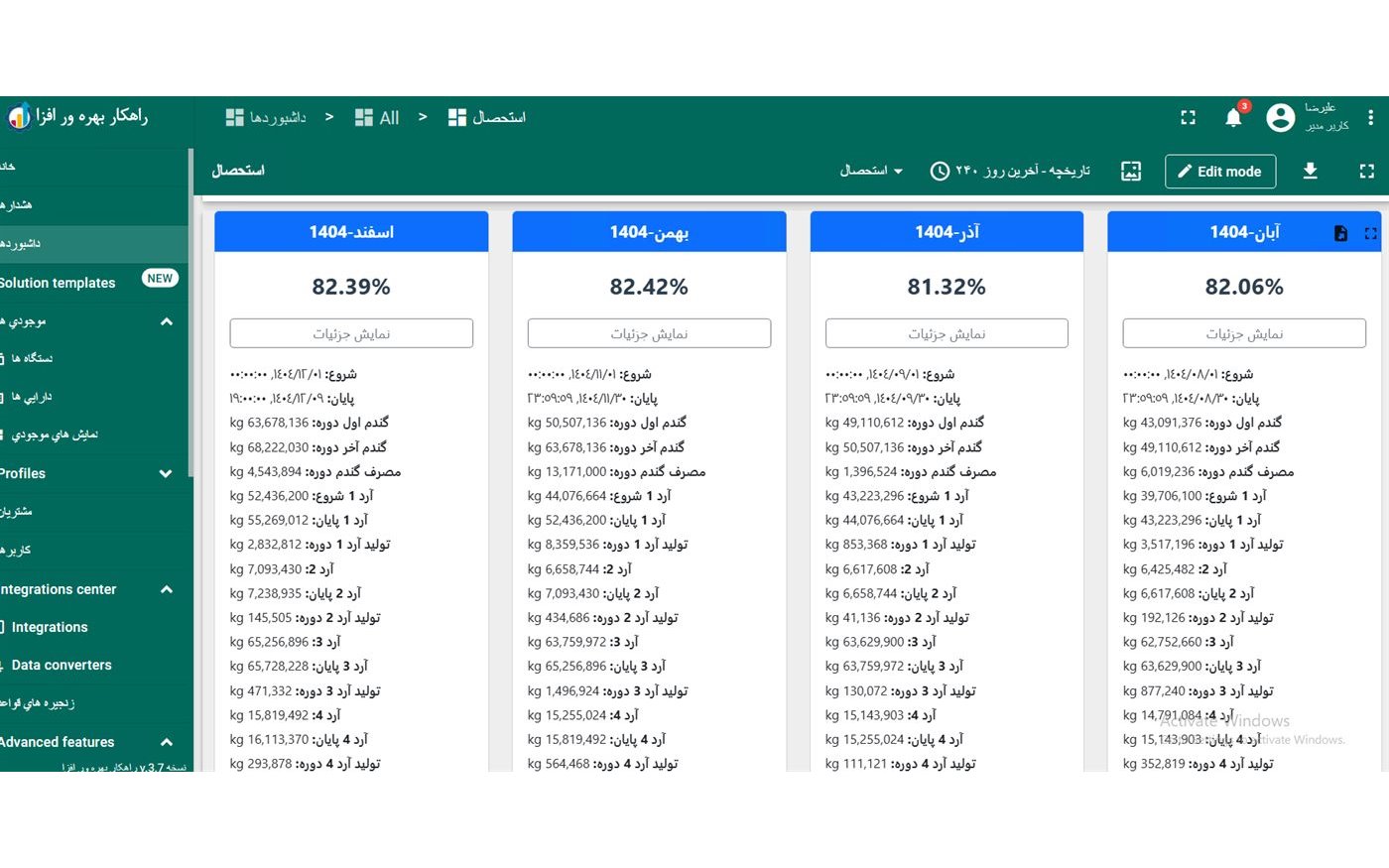The height and width of the screenshot is (868, 1389).
Task: Click نمایش جزئیات on the بهمن-1404 card
Action: [649, 333]
